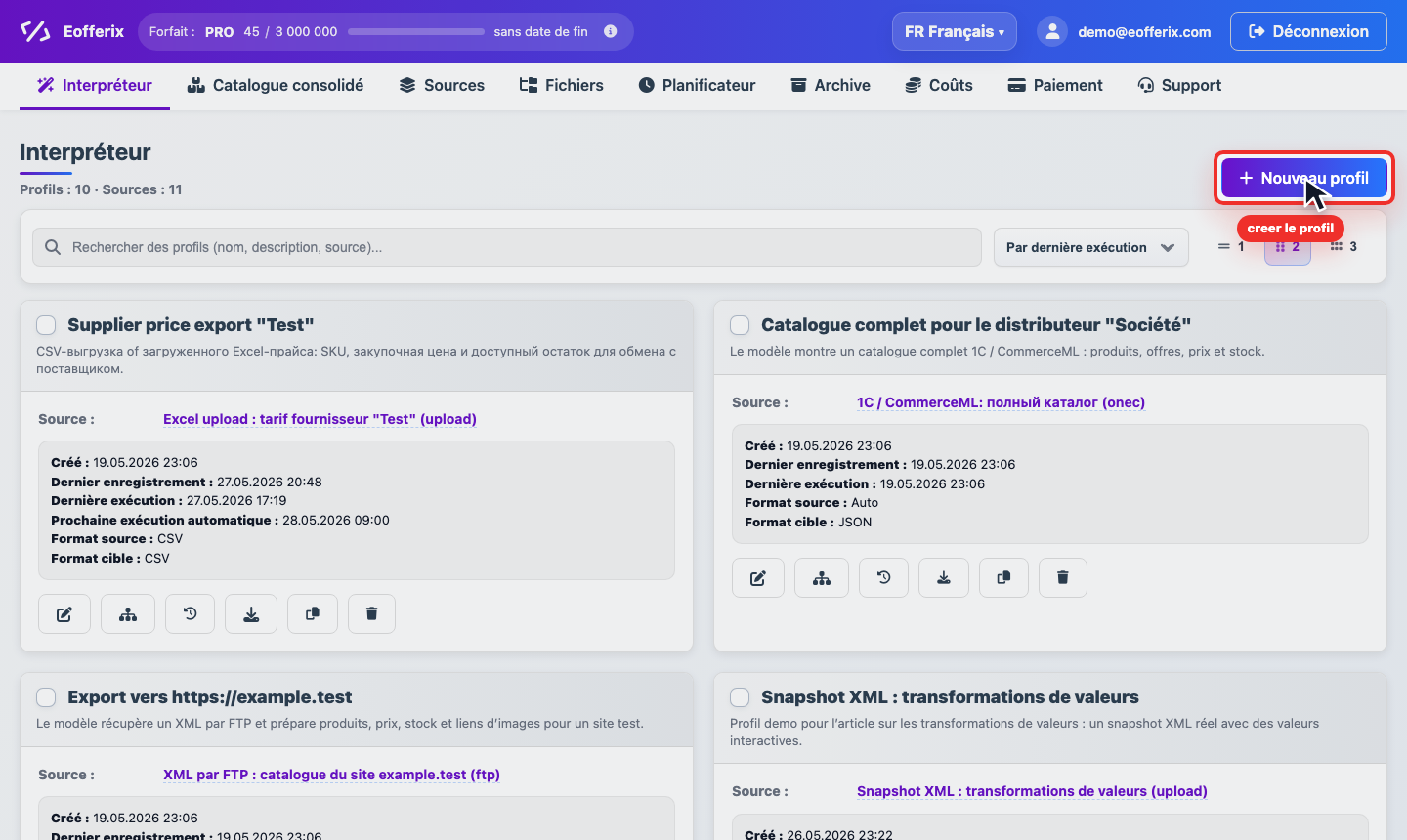This screenshot has width=1407, height=840.
Task: View run history of Catalogue complet profile
Action: click(883, 578)
